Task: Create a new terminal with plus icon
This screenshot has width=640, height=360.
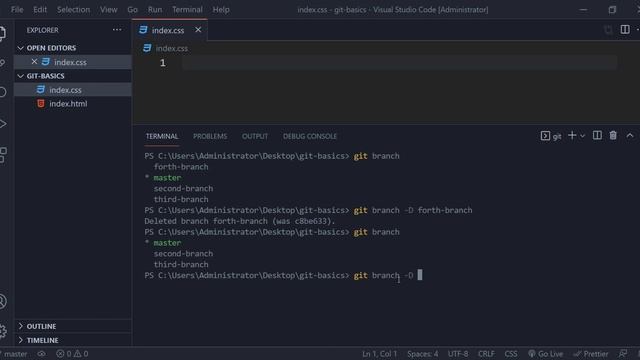Action: (572, 136)
